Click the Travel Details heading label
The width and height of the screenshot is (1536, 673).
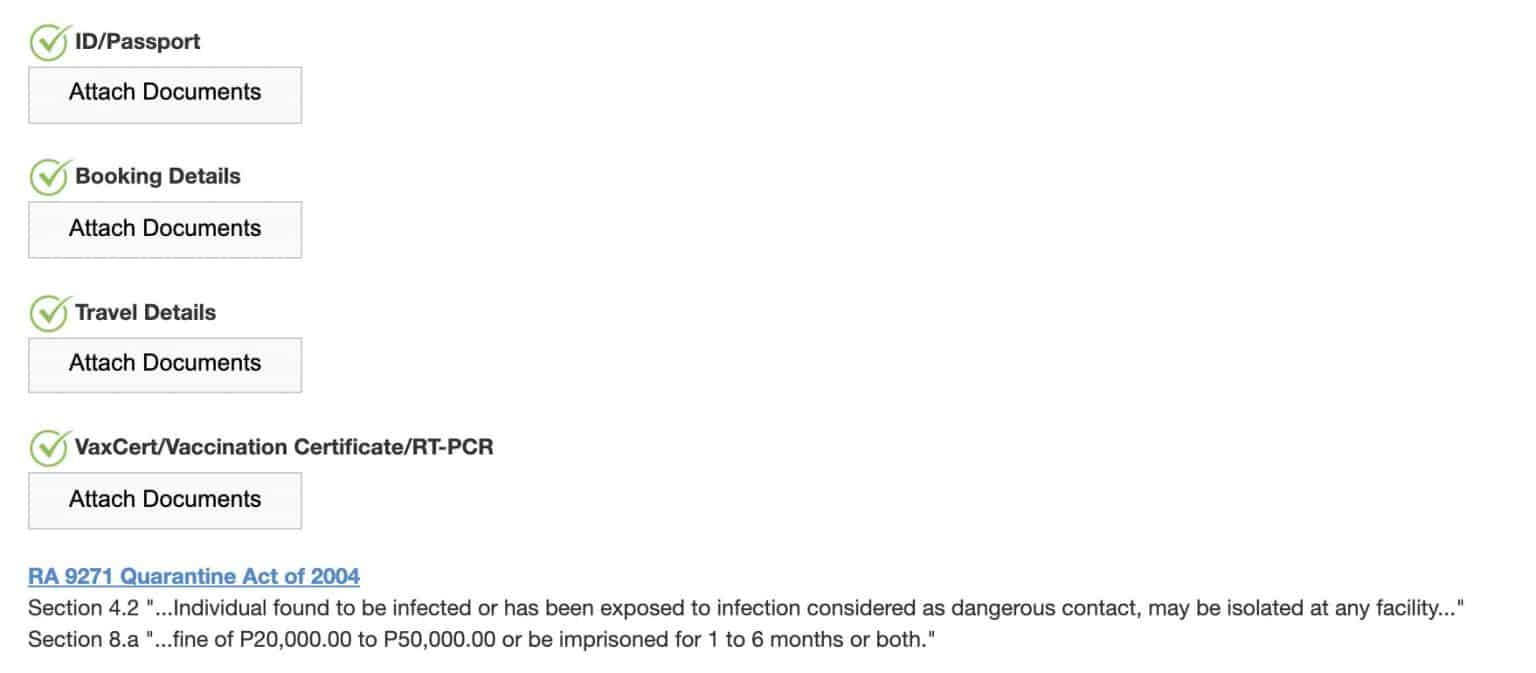click(x=145, y=313)
